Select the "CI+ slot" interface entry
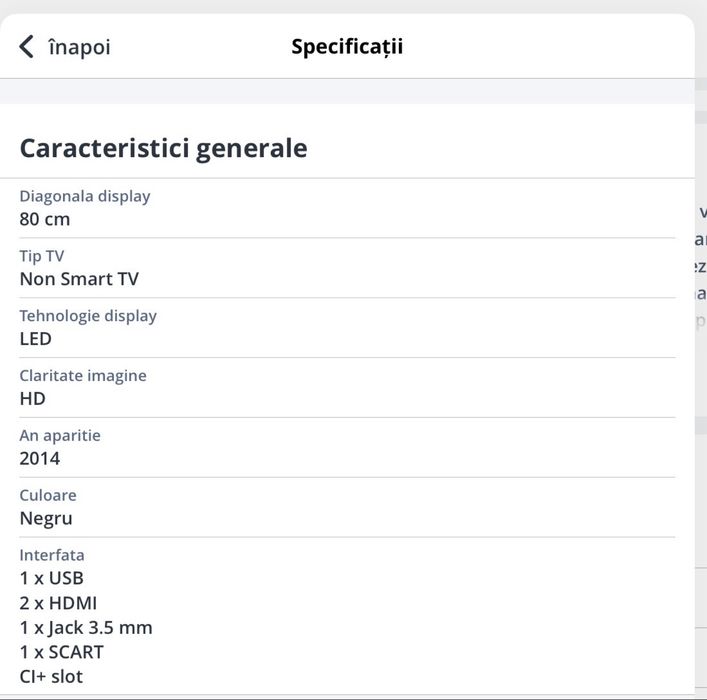Screen dimensions: 707x700 point(51,677)
